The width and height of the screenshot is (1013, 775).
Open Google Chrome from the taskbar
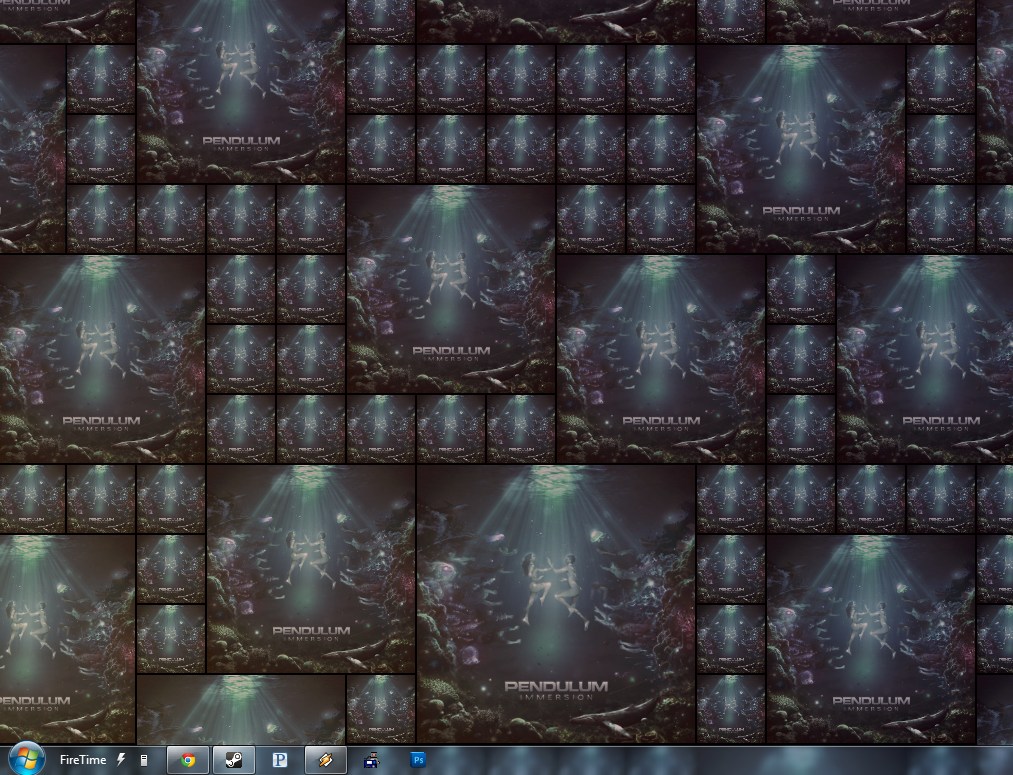(187, 760)
